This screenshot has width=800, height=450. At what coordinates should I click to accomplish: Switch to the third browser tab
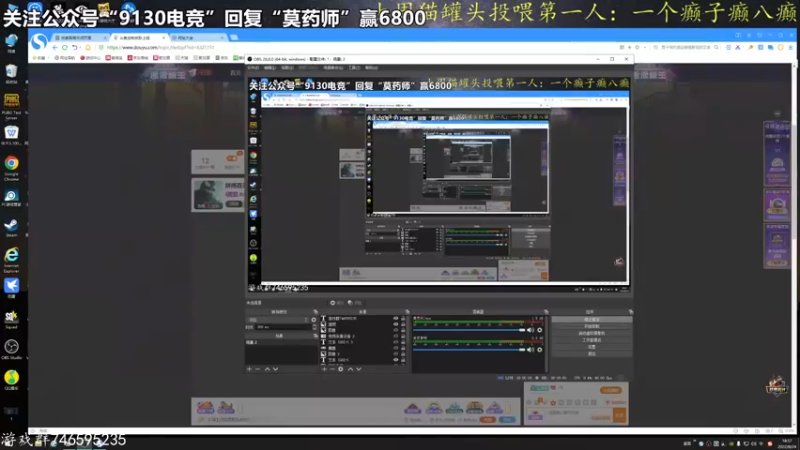point(197,38)
